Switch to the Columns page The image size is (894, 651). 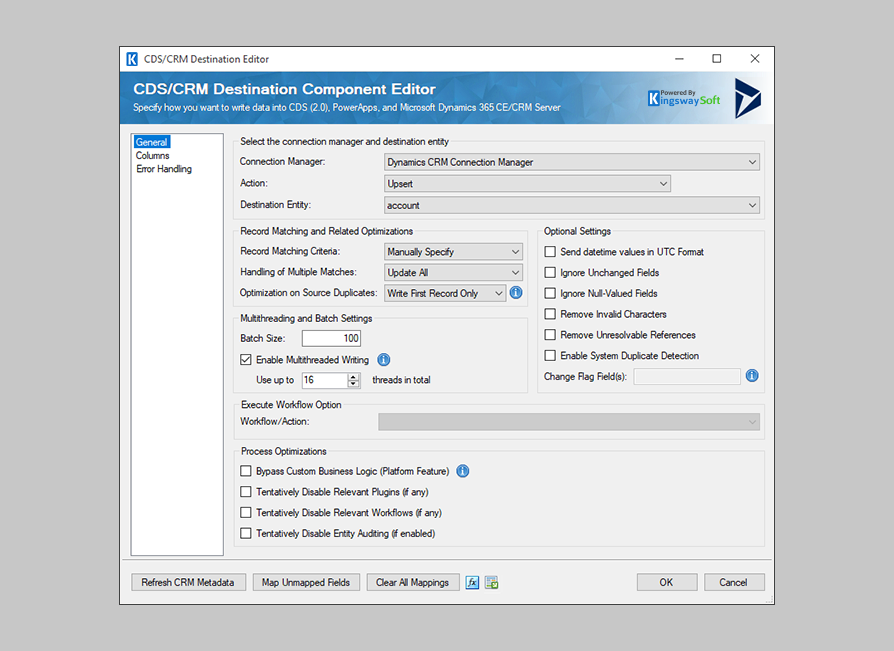(154, 155)
